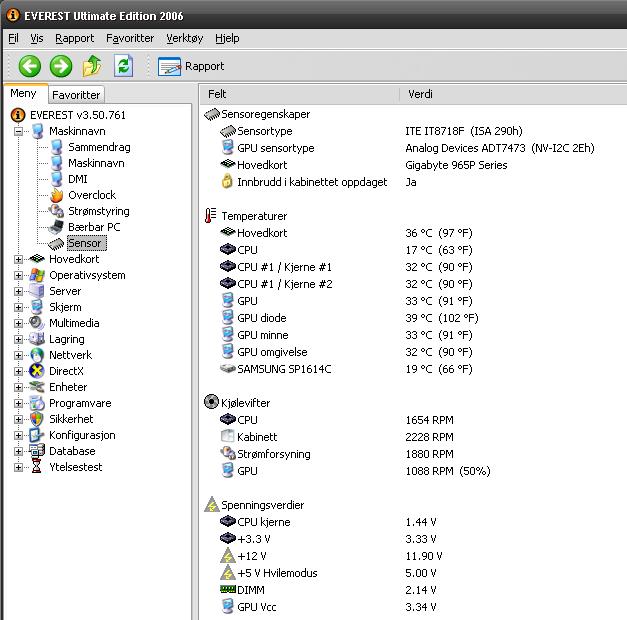The image size is (627, 620).
Task: Click the DIMM memory module icon
Action: [228, 589]
